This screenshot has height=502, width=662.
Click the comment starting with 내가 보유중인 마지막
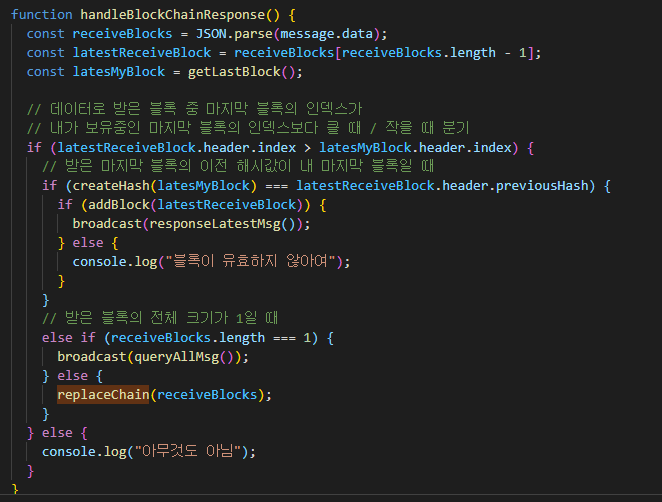tap(248, 128)
